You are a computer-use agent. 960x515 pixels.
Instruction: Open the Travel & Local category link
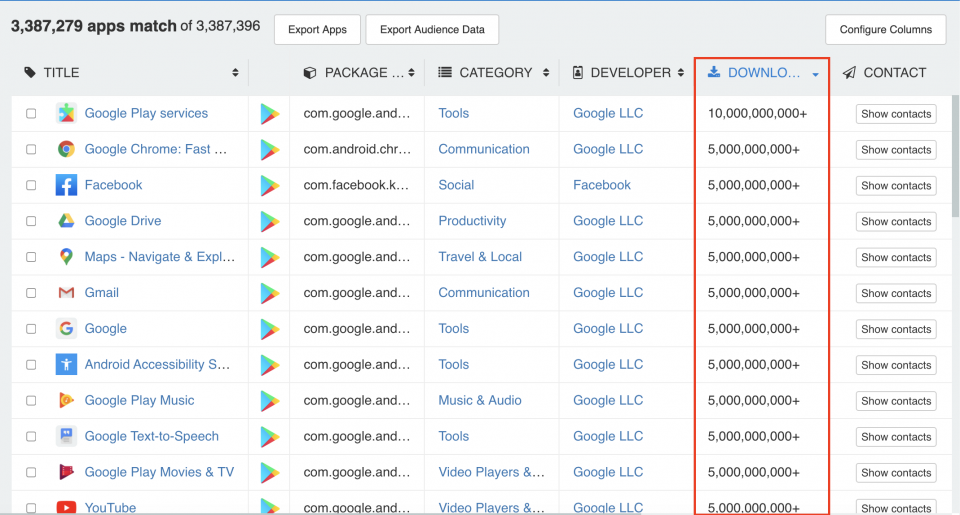pos(480,257)
